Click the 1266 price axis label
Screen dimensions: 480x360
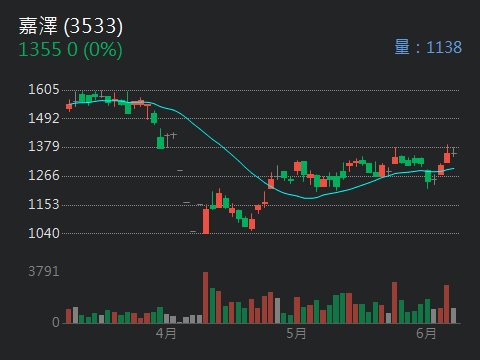[44, 176]
